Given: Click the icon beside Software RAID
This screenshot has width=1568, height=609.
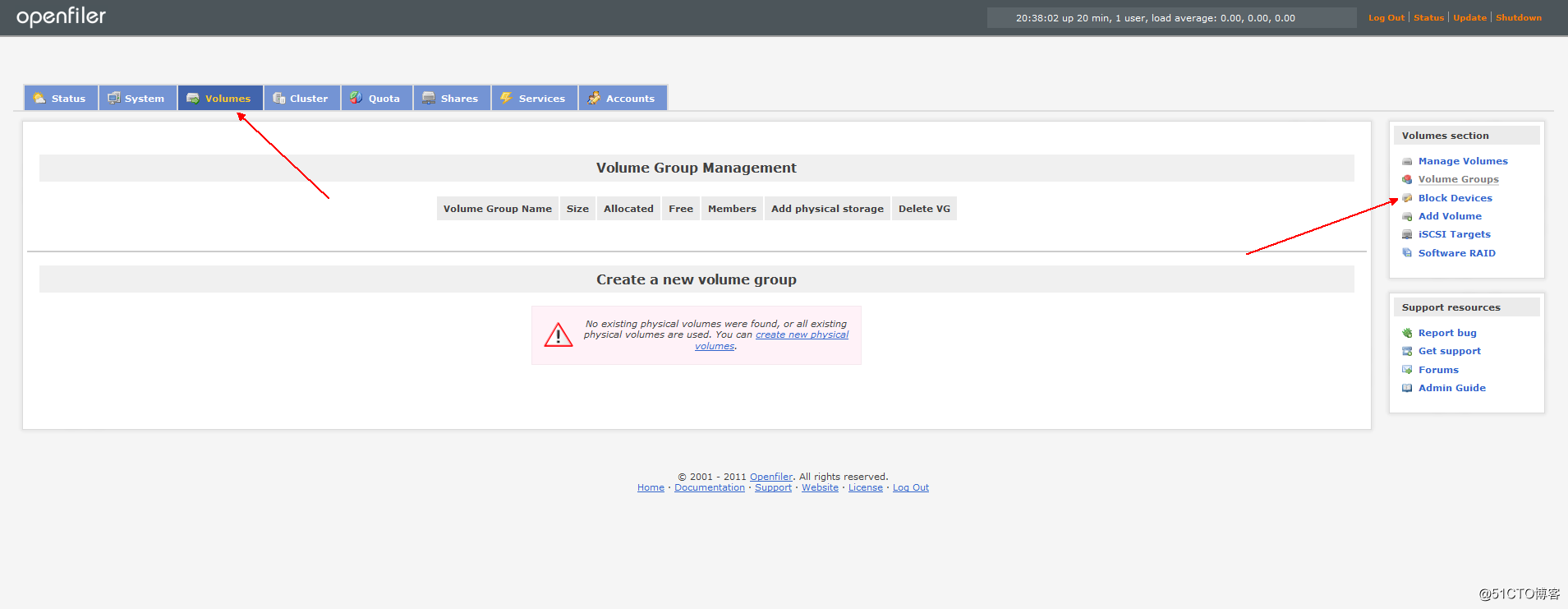Looking at the screenshot, I should 1407,253.
